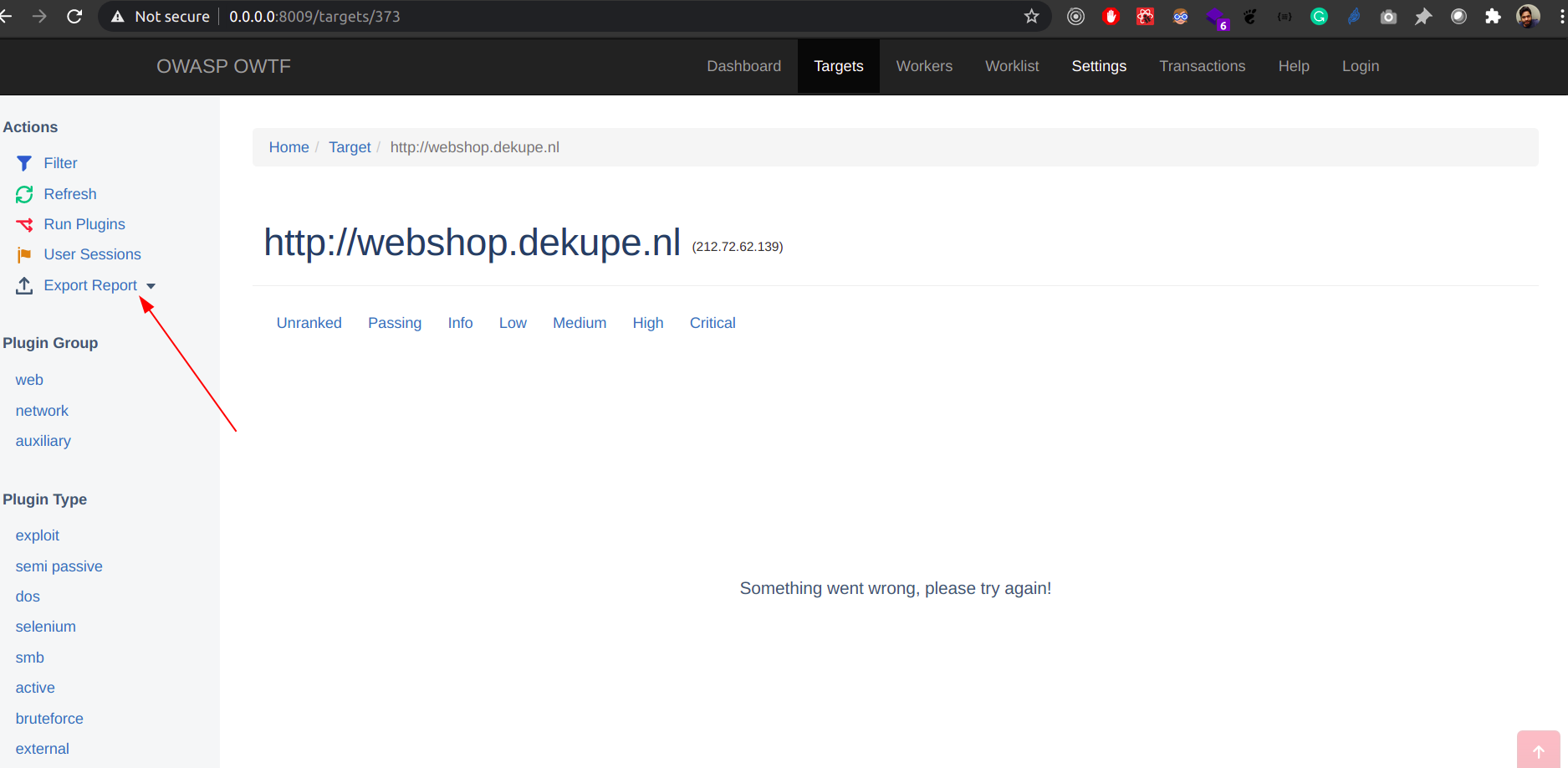Select the High severity tab
Image resolution: width=1568 pixels, height=768 pixels.
pos(648,323)
